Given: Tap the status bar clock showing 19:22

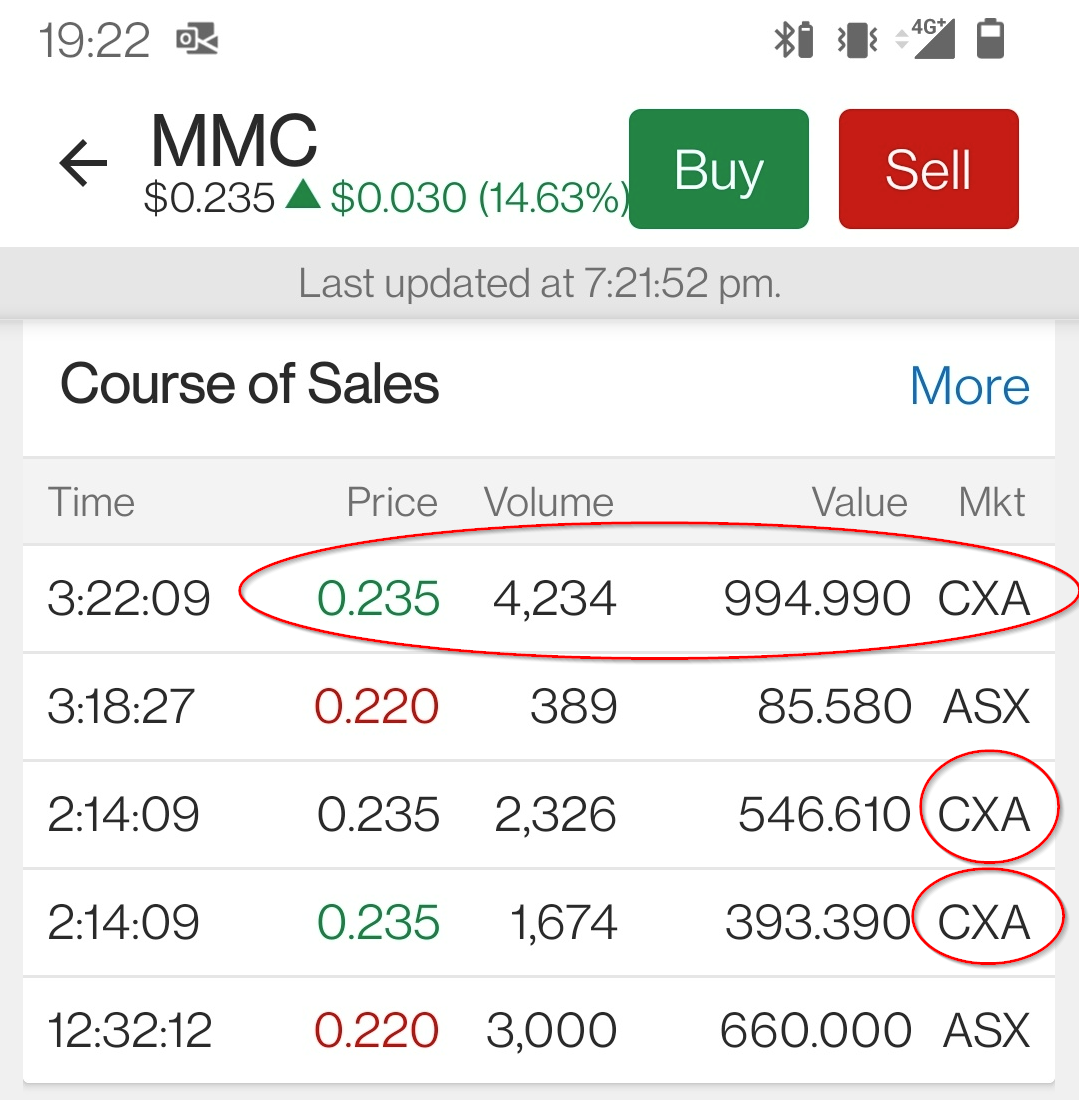Looking at the screenshot, I should point(95,41).
